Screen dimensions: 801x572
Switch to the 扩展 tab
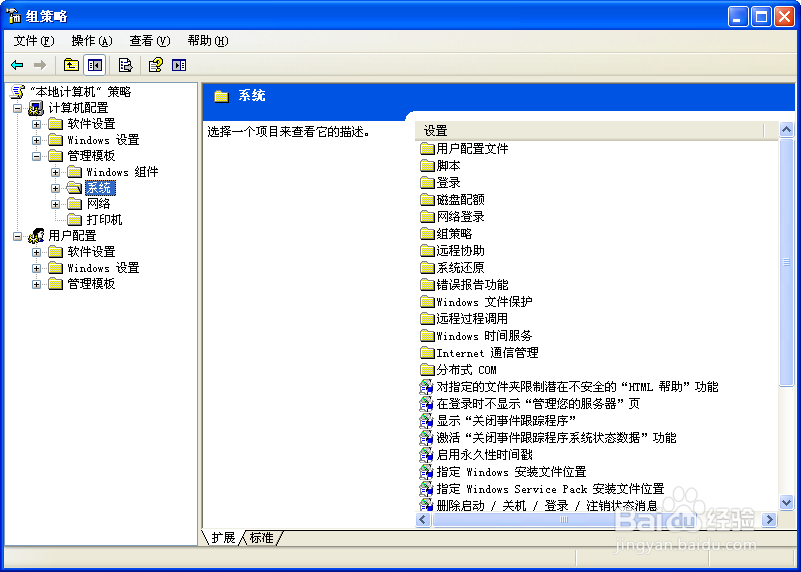(x=223, y=537)
